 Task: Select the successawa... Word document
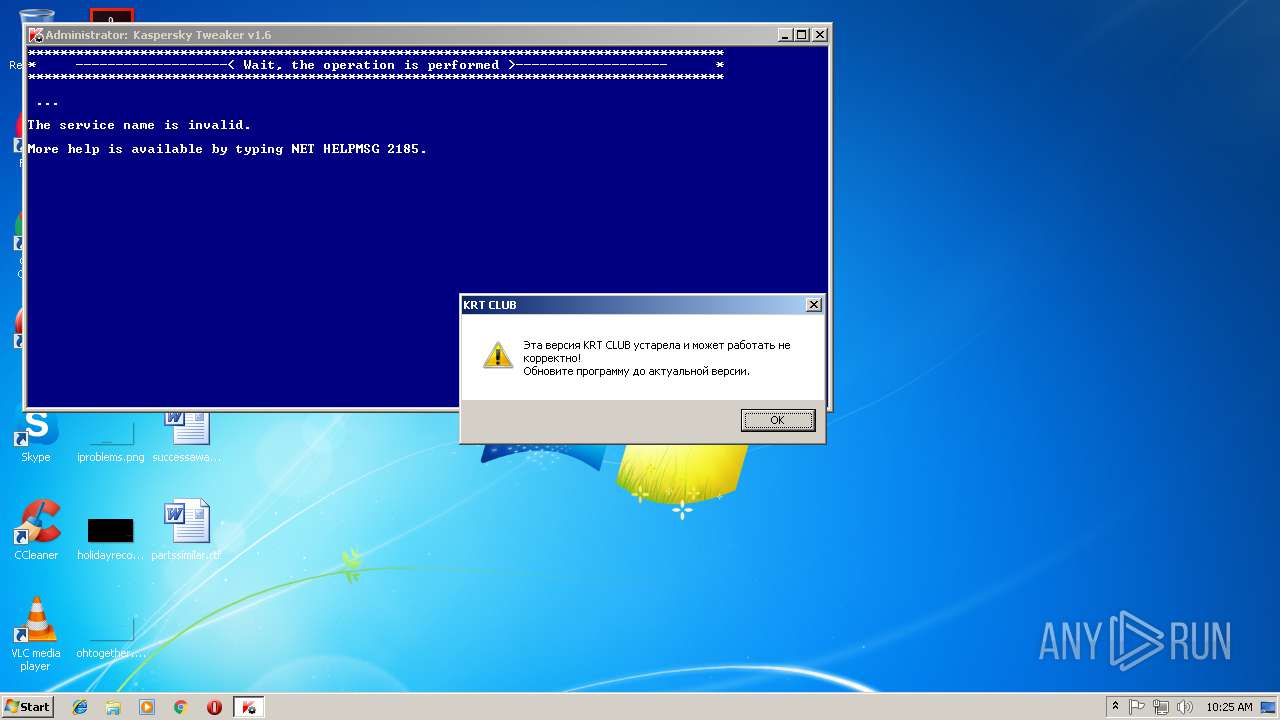[187, 435]
